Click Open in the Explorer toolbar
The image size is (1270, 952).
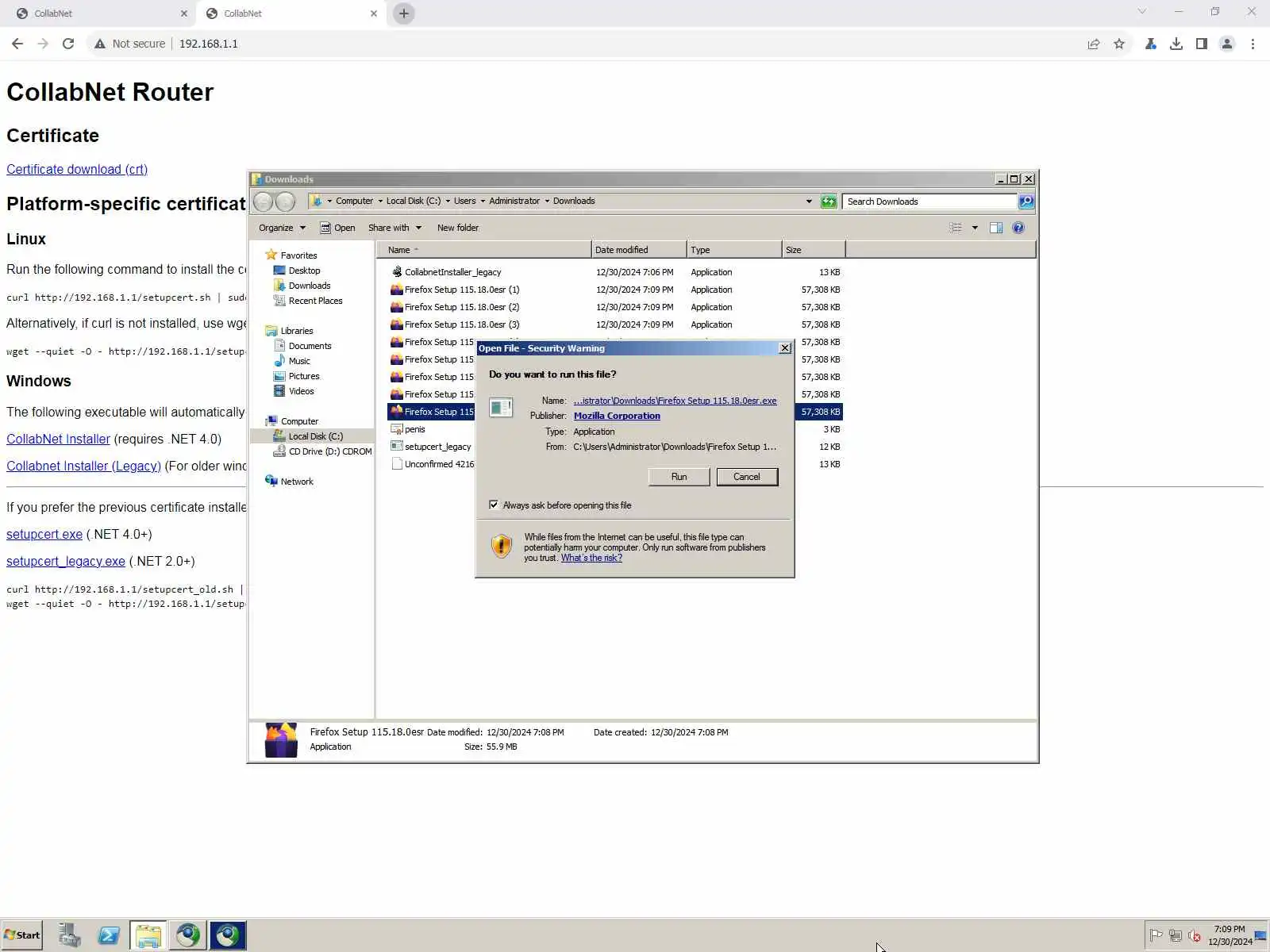[x=337, y=228]
